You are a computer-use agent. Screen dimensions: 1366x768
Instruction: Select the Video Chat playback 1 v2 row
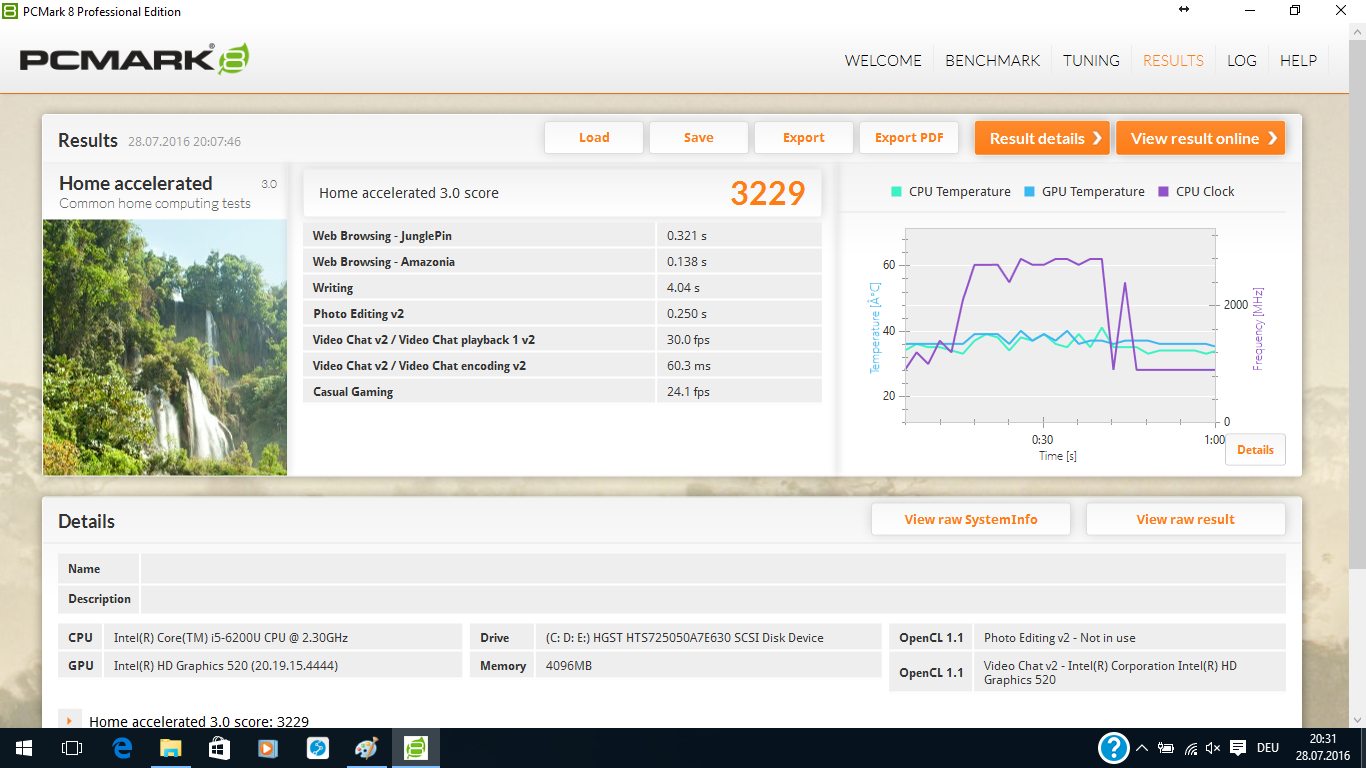tap(562, 339)
